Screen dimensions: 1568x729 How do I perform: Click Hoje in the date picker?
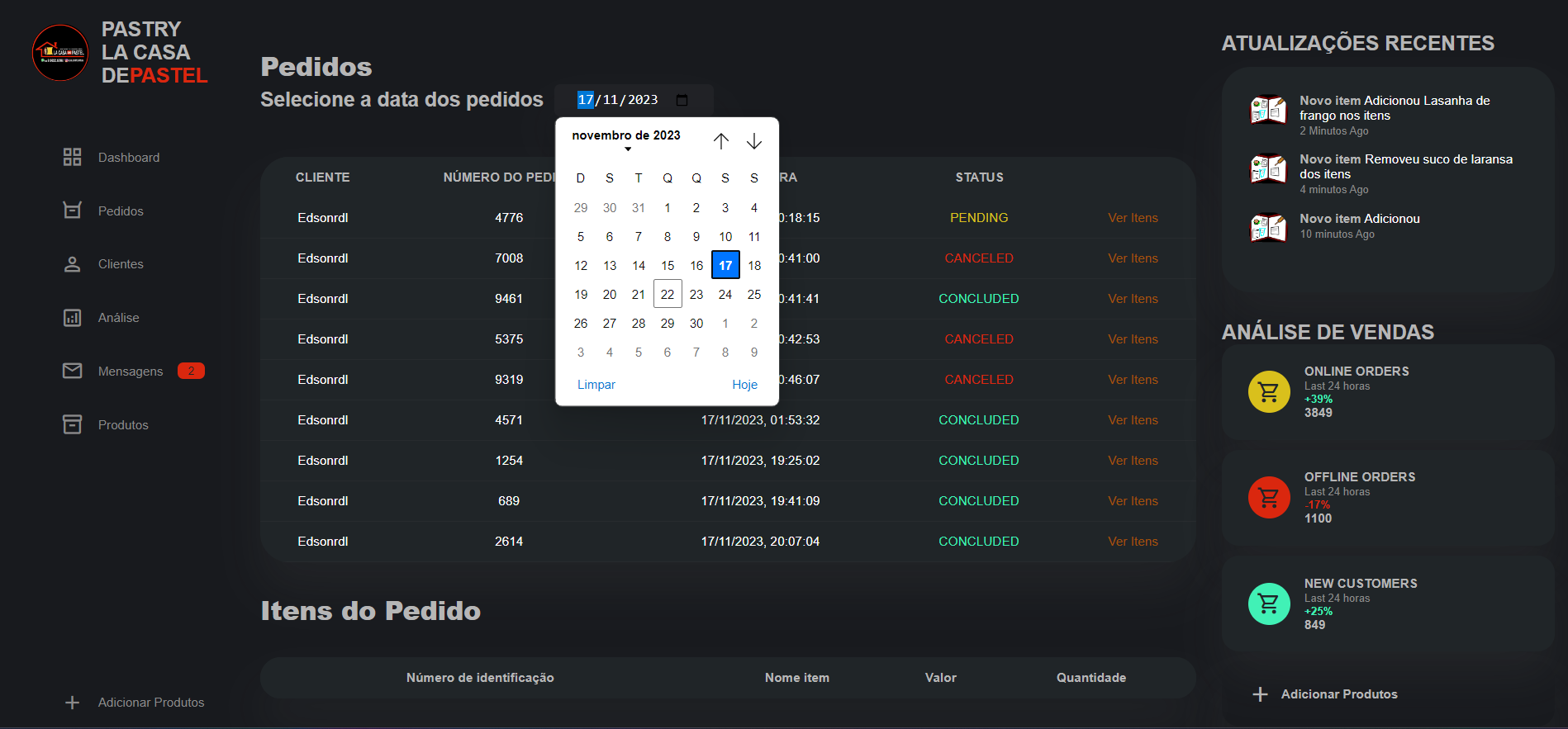[x=745, y=385]
